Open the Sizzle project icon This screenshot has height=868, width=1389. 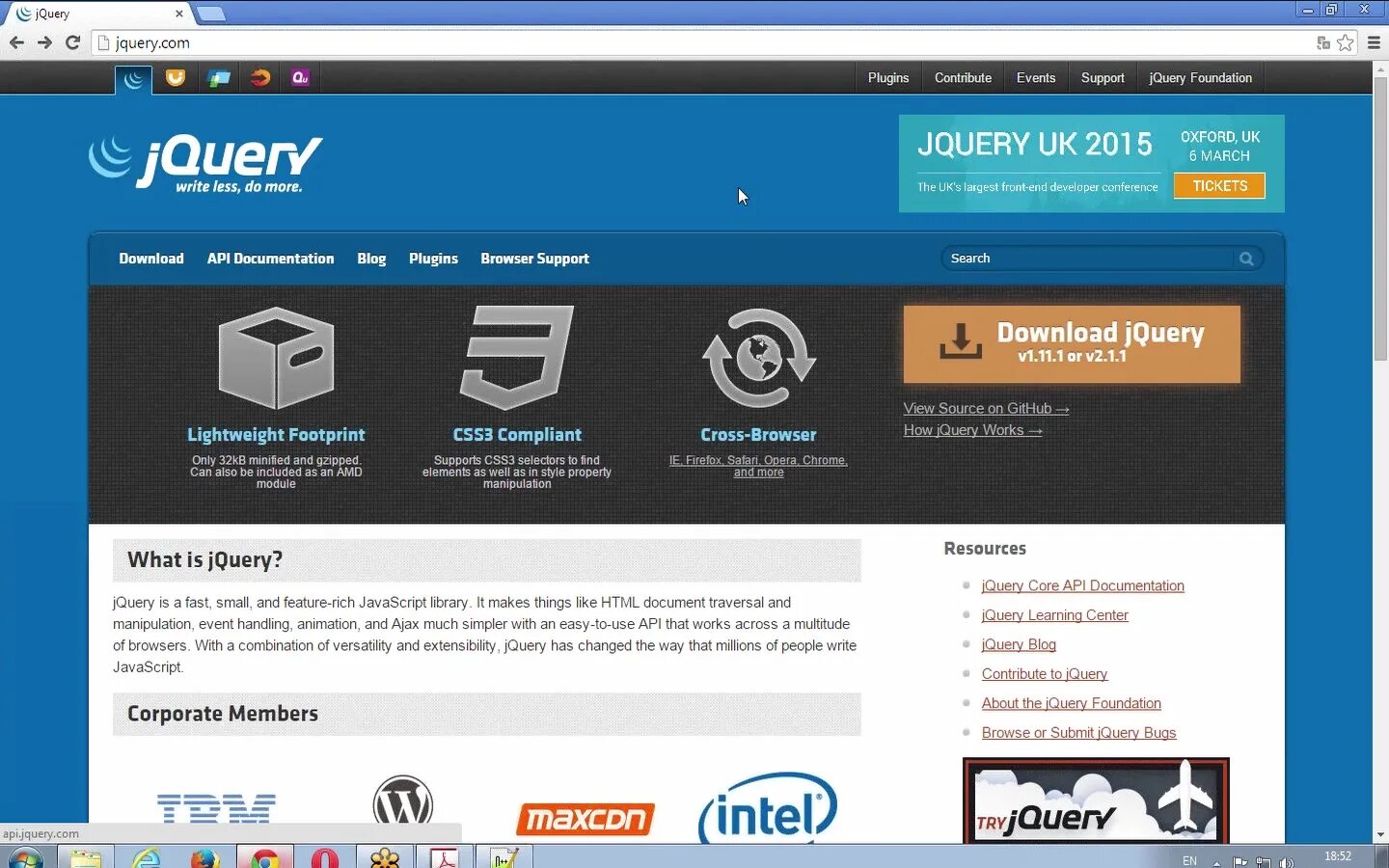click(260, 78)
